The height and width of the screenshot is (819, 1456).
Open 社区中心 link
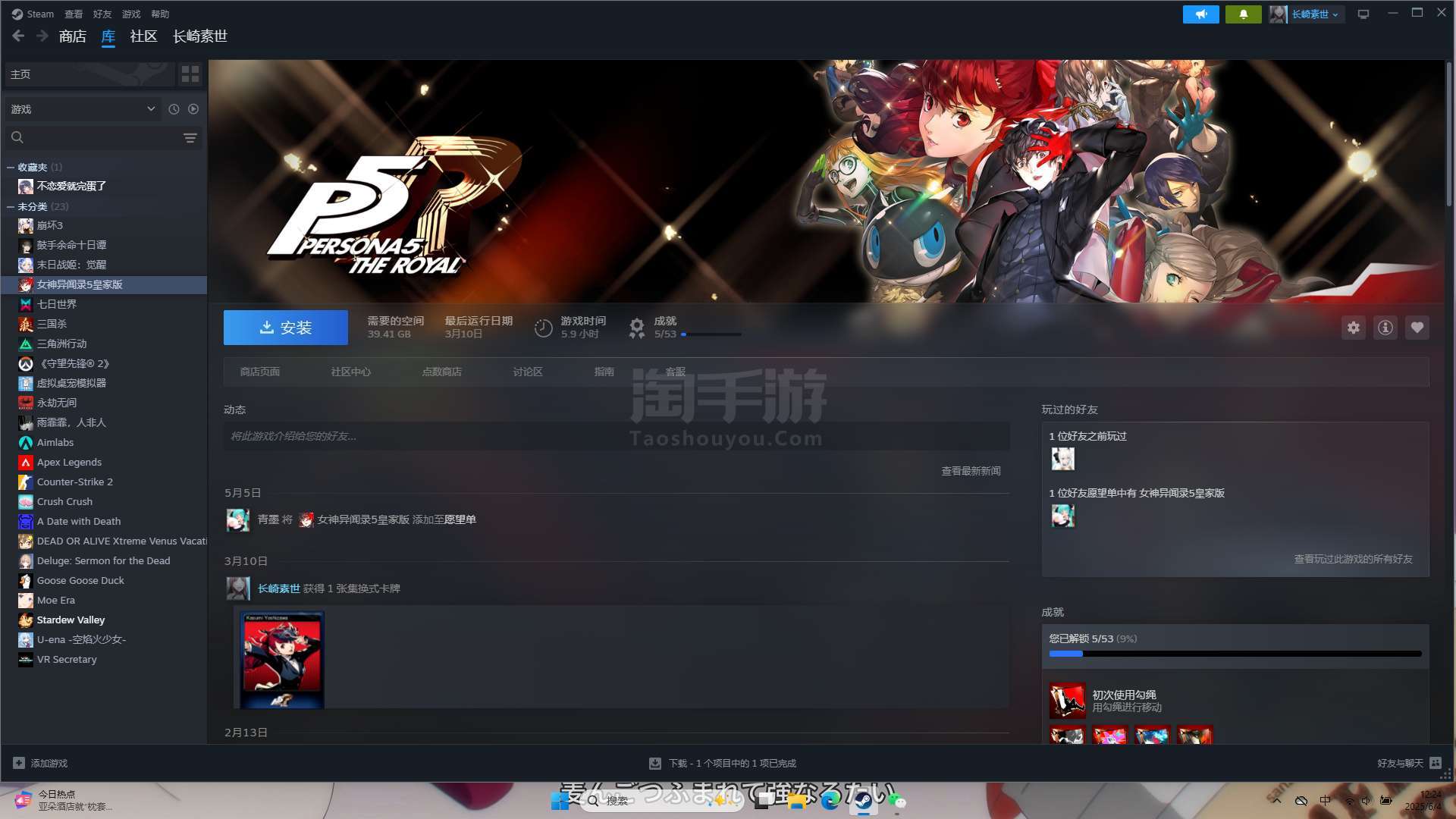coord(351,372)
